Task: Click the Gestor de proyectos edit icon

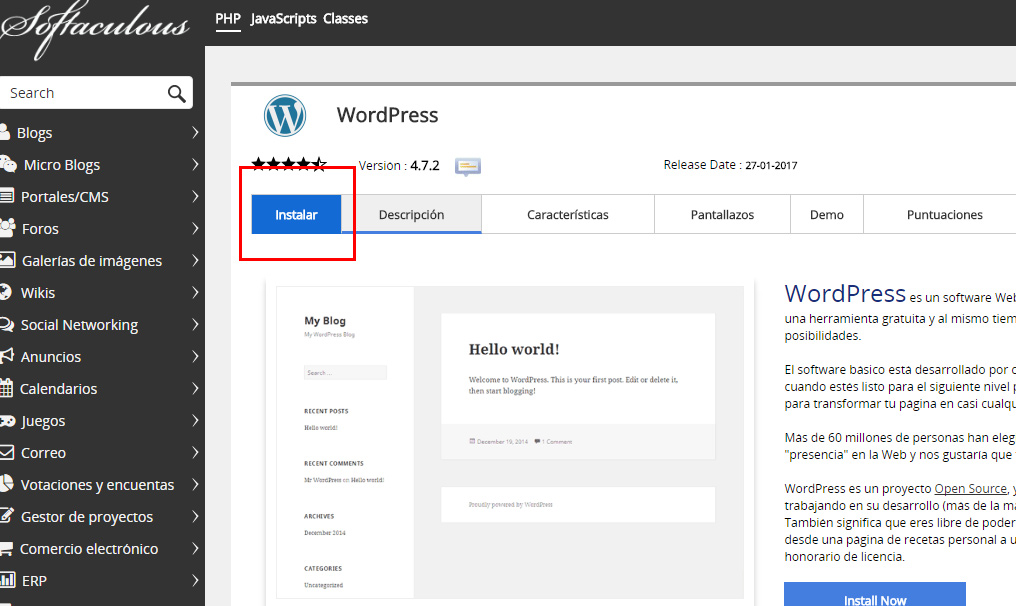Action: pos(6,516)
